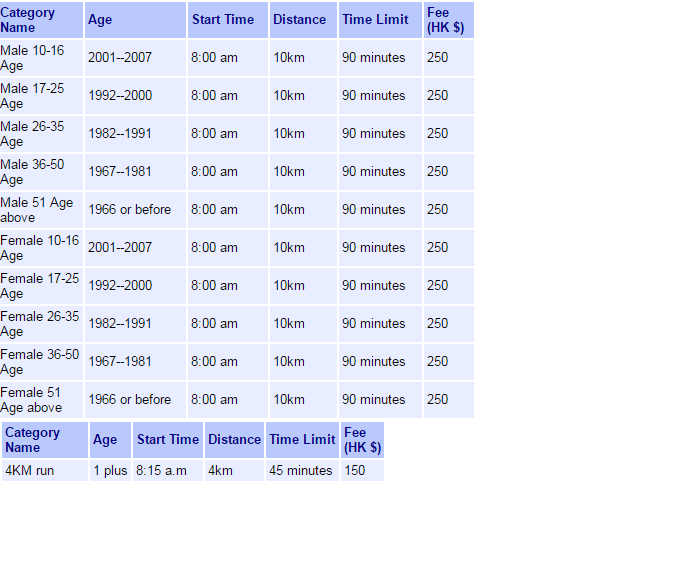
Task: Click the 45 minutes time limit cell
Action: pos(302,471)
